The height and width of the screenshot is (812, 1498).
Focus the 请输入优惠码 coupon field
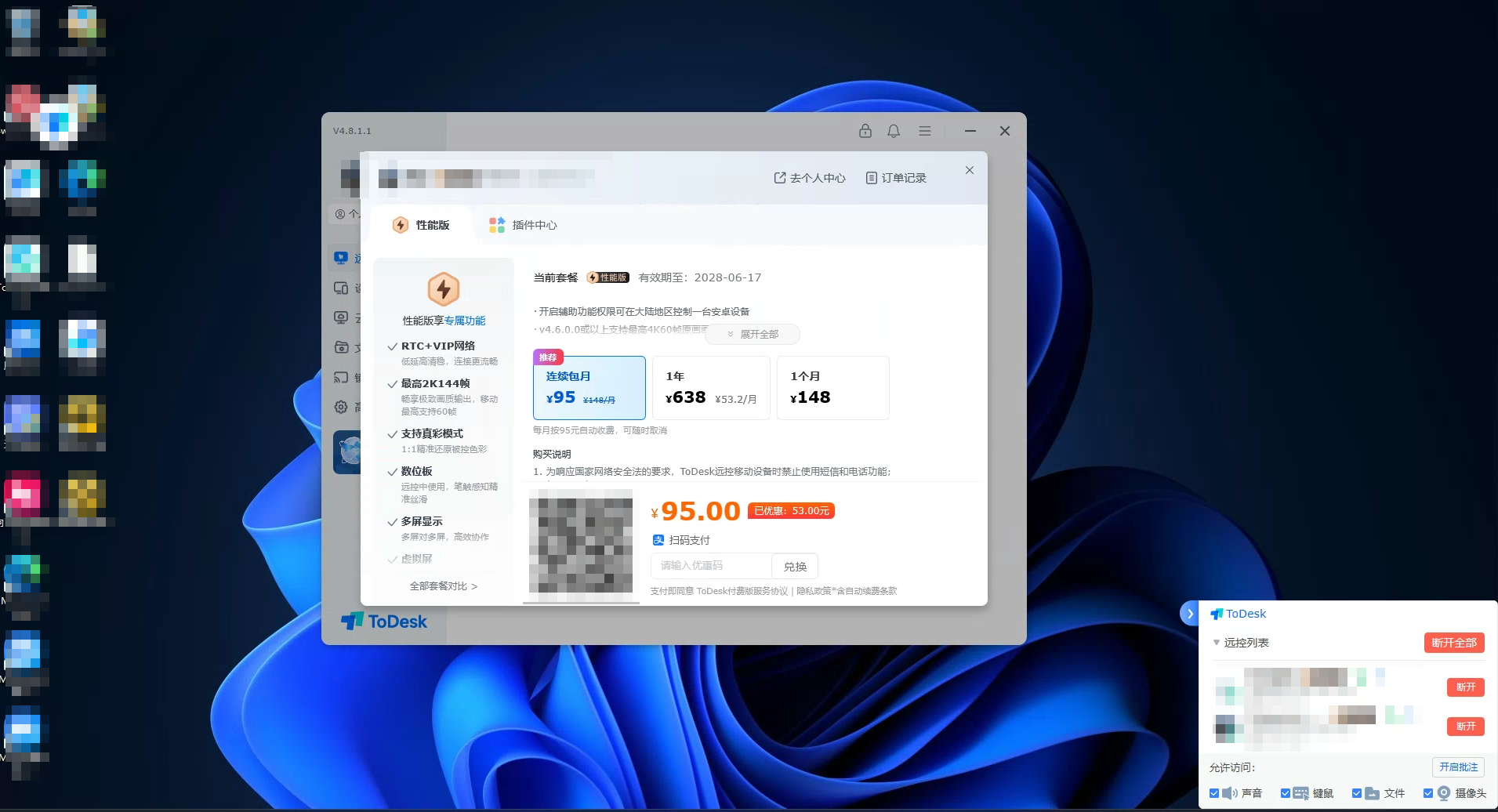pos(711,566)
